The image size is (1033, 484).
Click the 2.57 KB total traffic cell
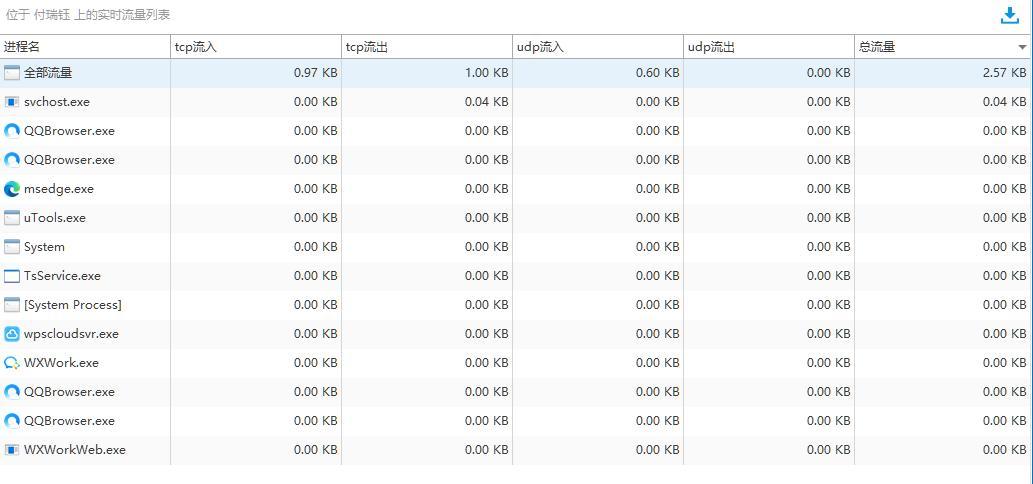pyautogui.click(x=1004, y=73)
